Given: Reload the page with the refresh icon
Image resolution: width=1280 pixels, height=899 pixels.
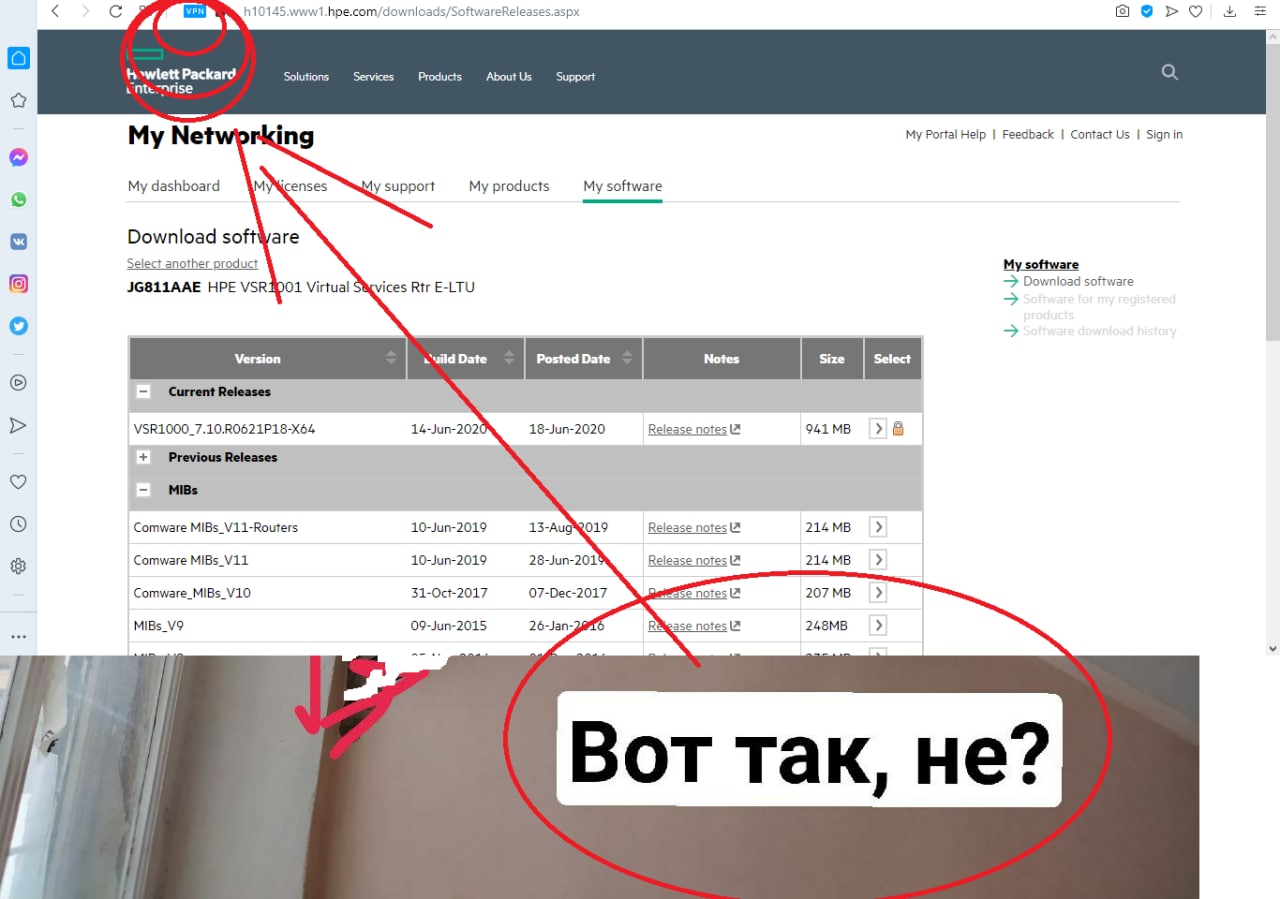Looking at the screenshot, I should [x=116, y=12].
